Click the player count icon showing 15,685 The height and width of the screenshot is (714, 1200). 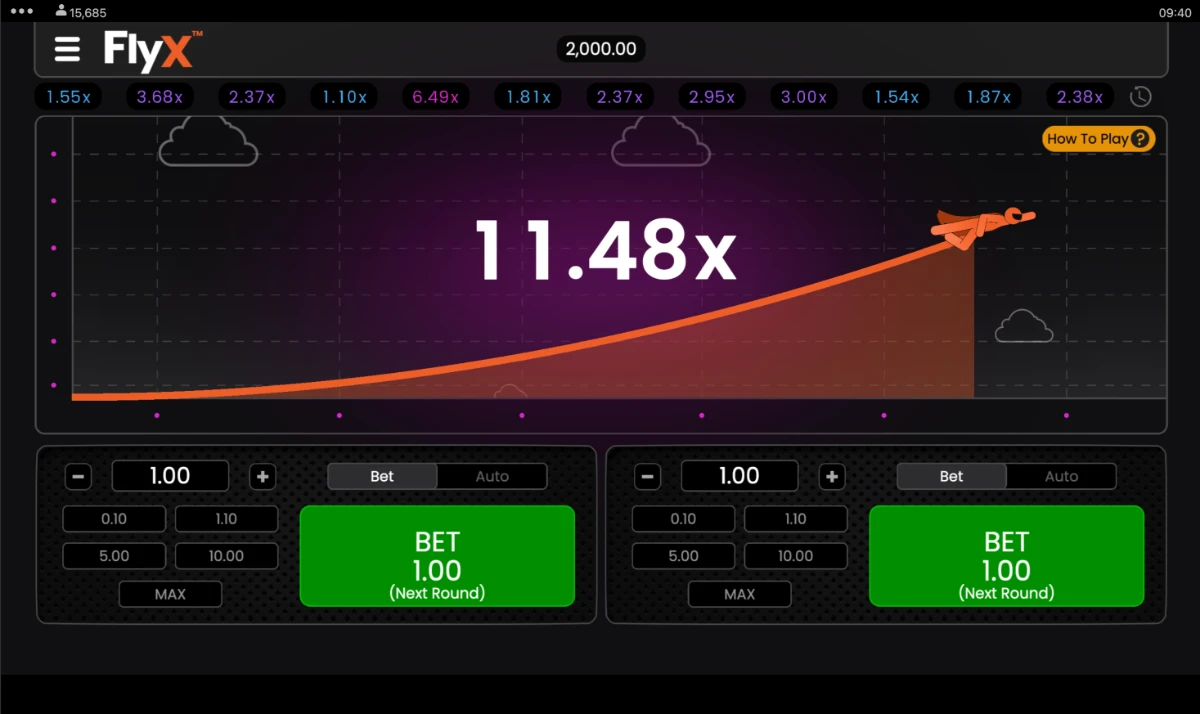(62, 12)
